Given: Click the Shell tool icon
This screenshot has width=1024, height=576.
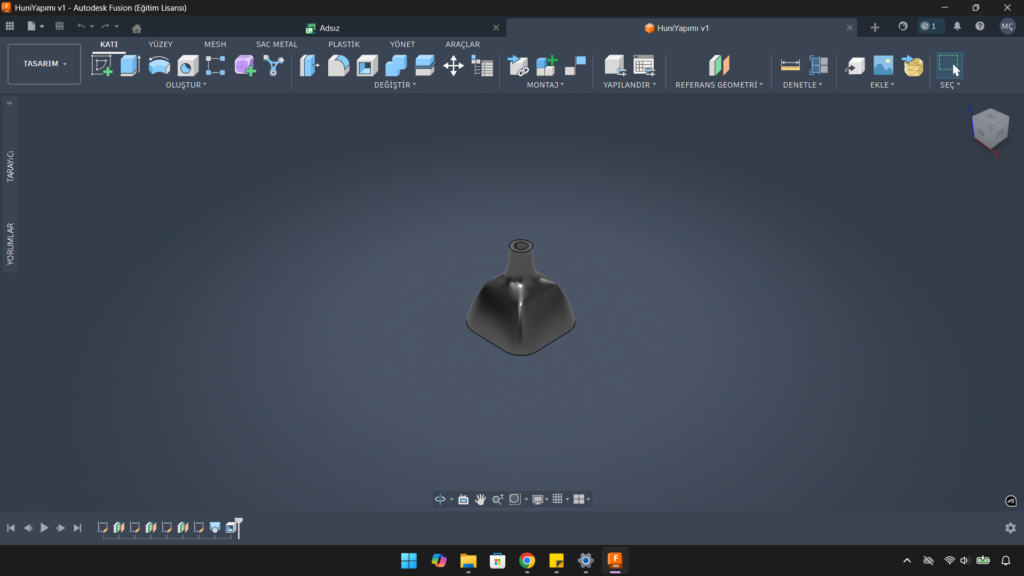Looking at the screenshot, I should (368, 66).
